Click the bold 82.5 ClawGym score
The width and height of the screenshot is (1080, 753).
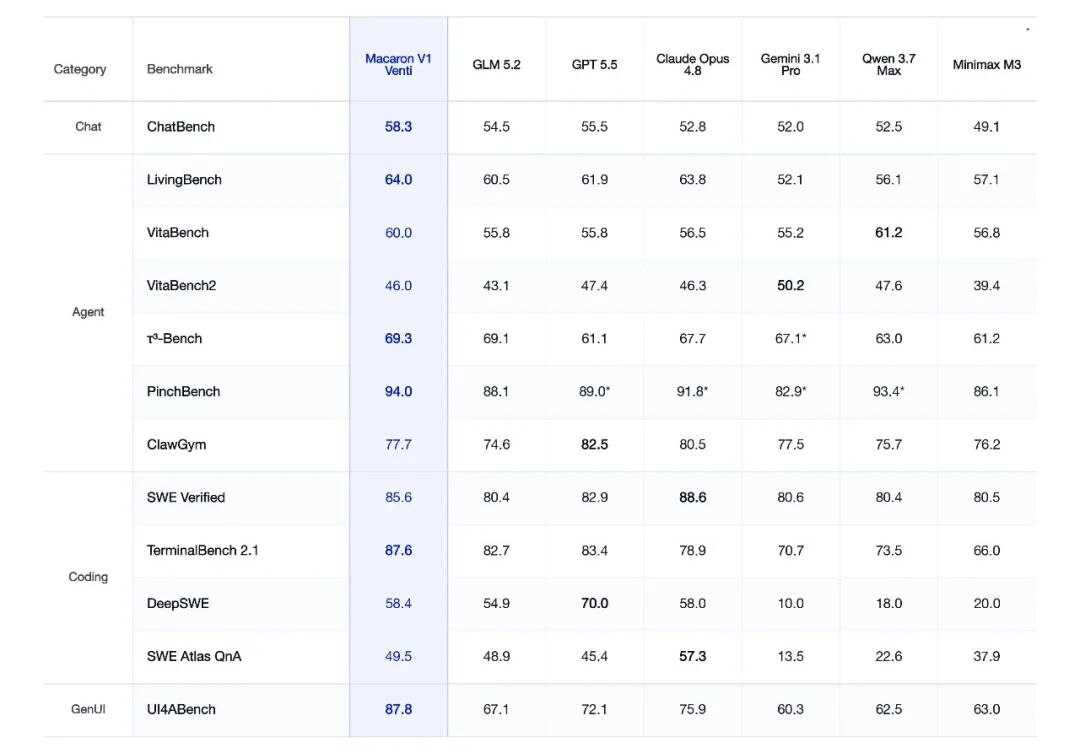594,444
